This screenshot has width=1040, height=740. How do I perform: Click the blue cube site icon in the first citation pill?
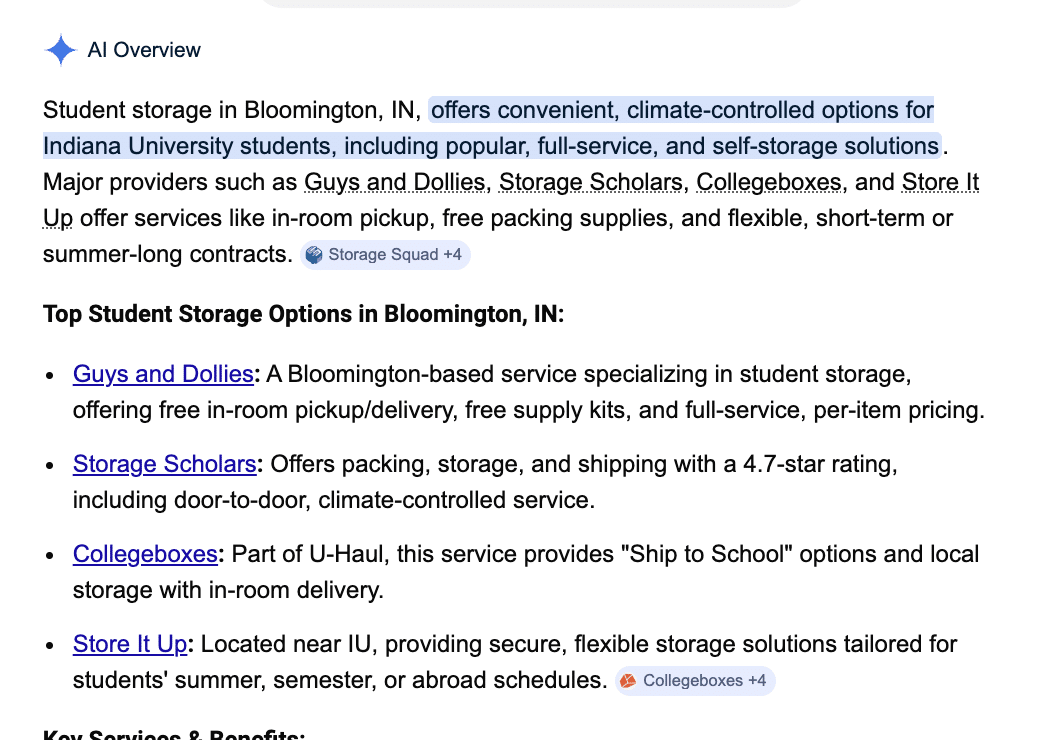(x=315, y=254)
